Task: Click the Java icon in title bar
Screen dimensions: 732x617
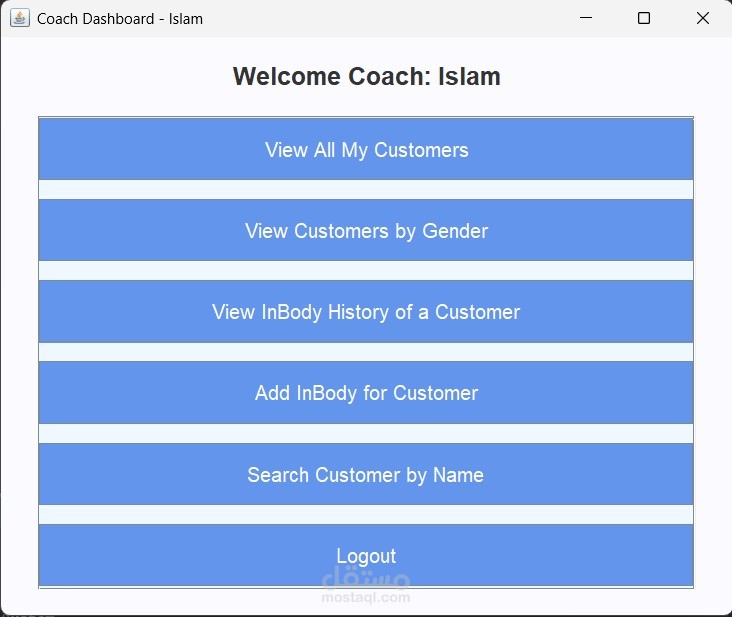Action: tap(20, 18)
